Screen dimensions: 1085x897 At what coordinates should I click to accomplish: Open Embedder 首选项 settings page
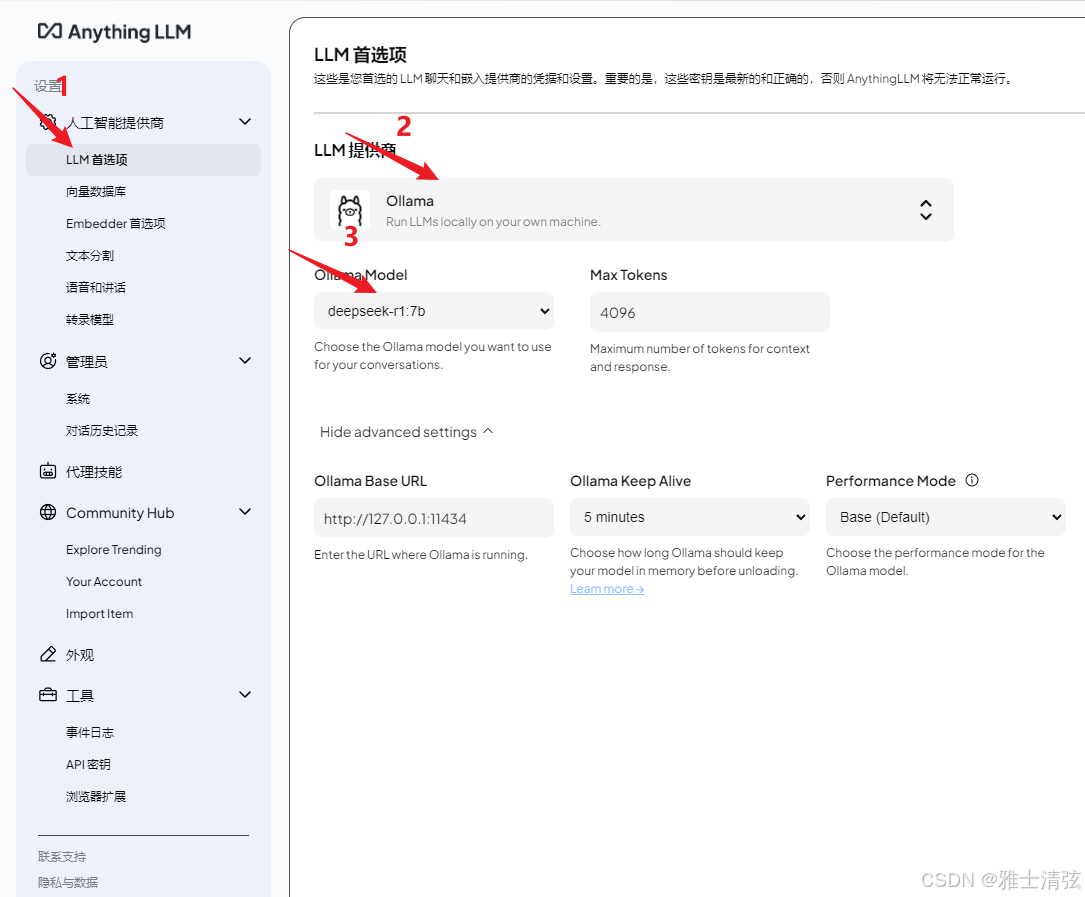116,224
